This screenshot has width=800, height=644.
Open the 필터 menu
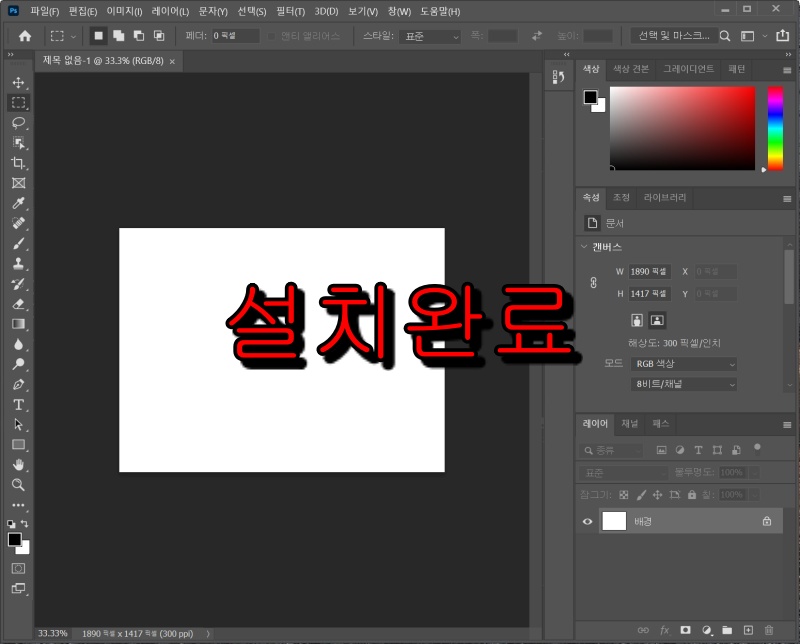click(289, 11)
